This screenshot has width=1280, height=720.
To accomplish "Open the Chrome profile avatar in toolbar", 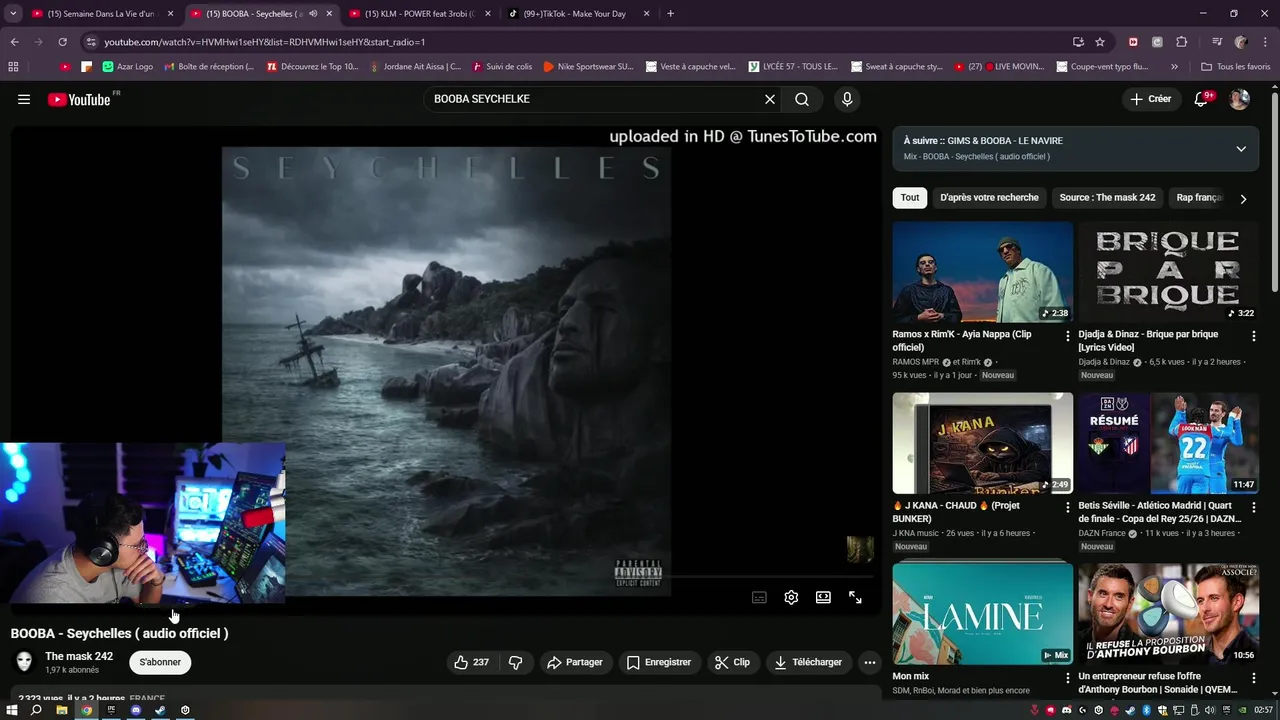I will [1241, 42].
